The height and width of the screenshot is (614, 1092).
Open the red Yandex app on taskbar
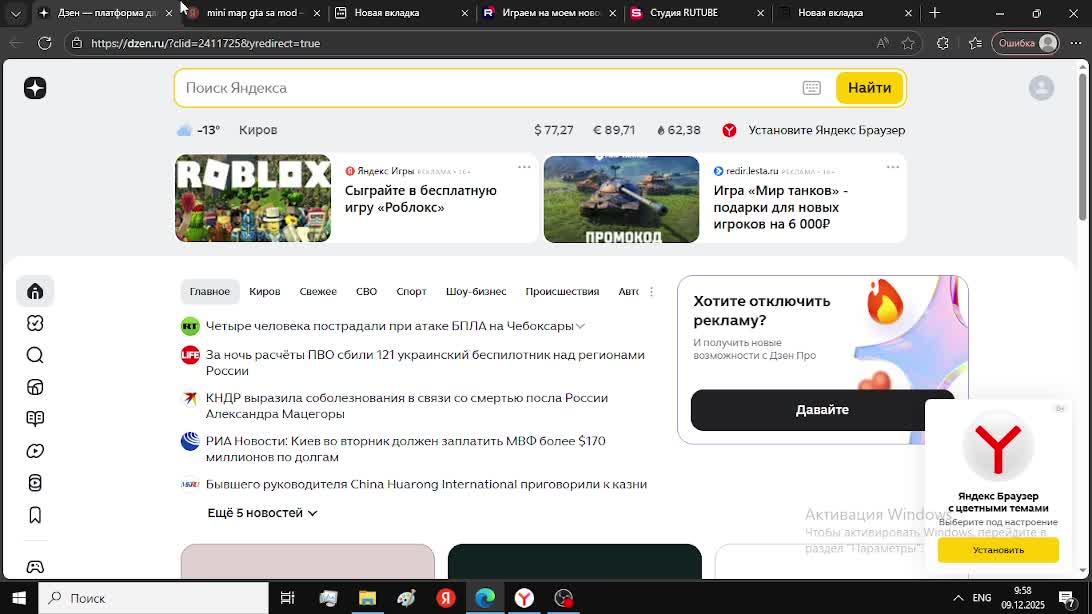click(446, 598)
